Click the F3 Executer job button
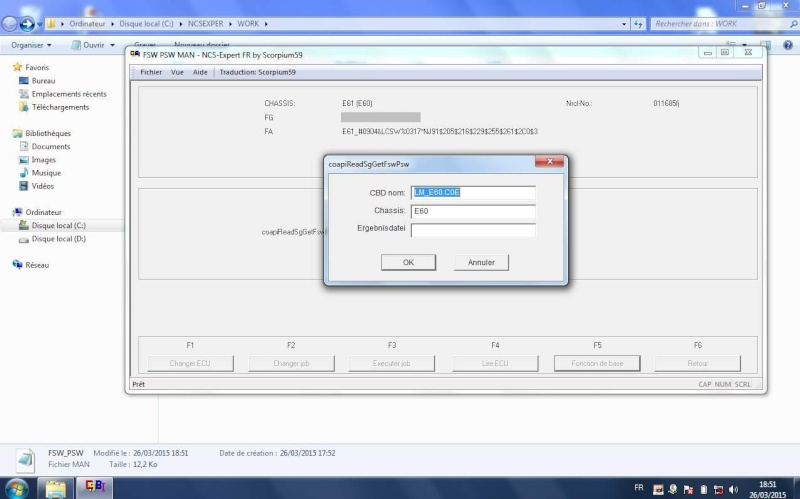 point(392,363)
